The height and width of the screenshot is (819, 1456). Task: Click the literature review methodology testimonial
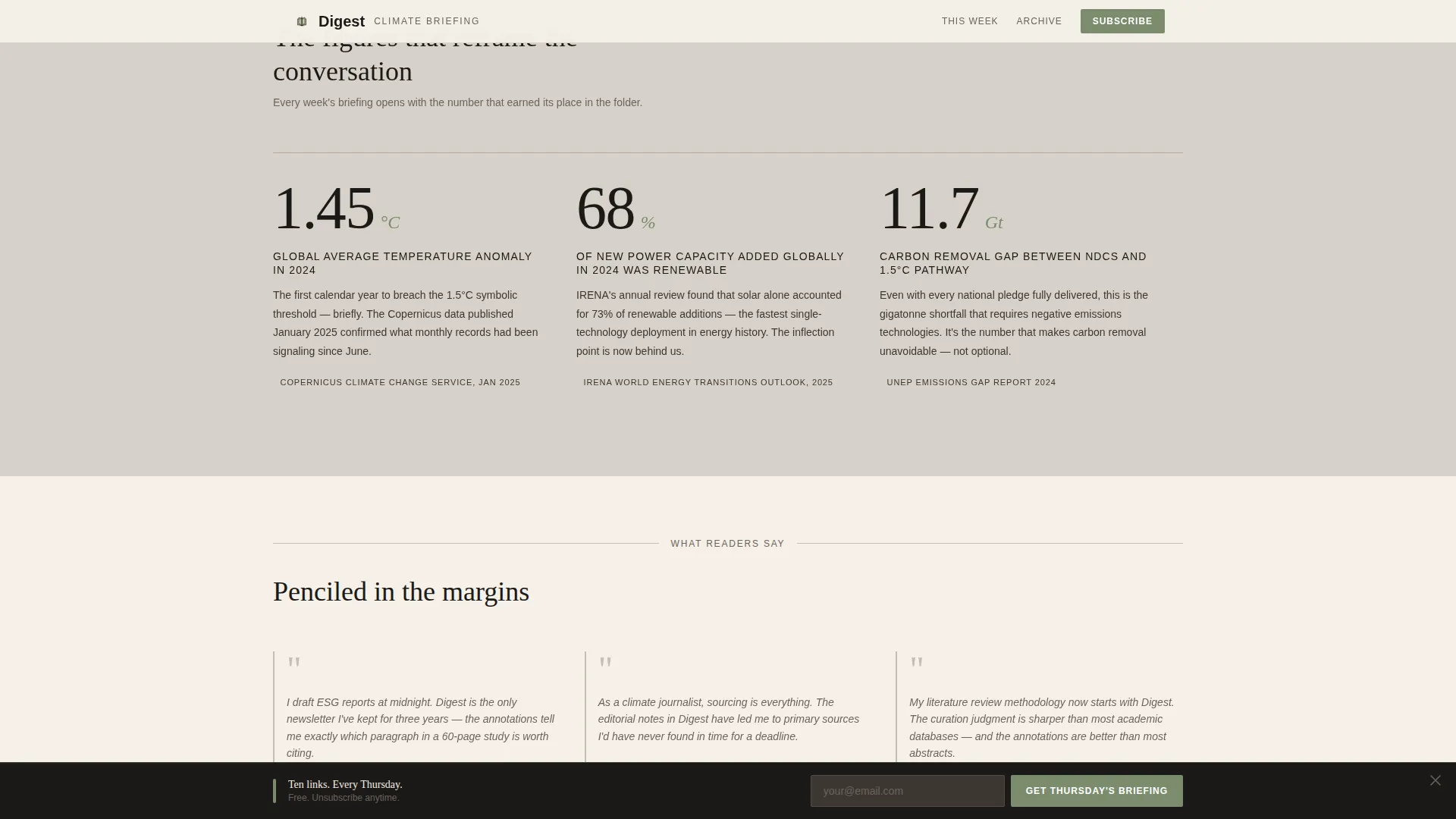coord(1042,727)
